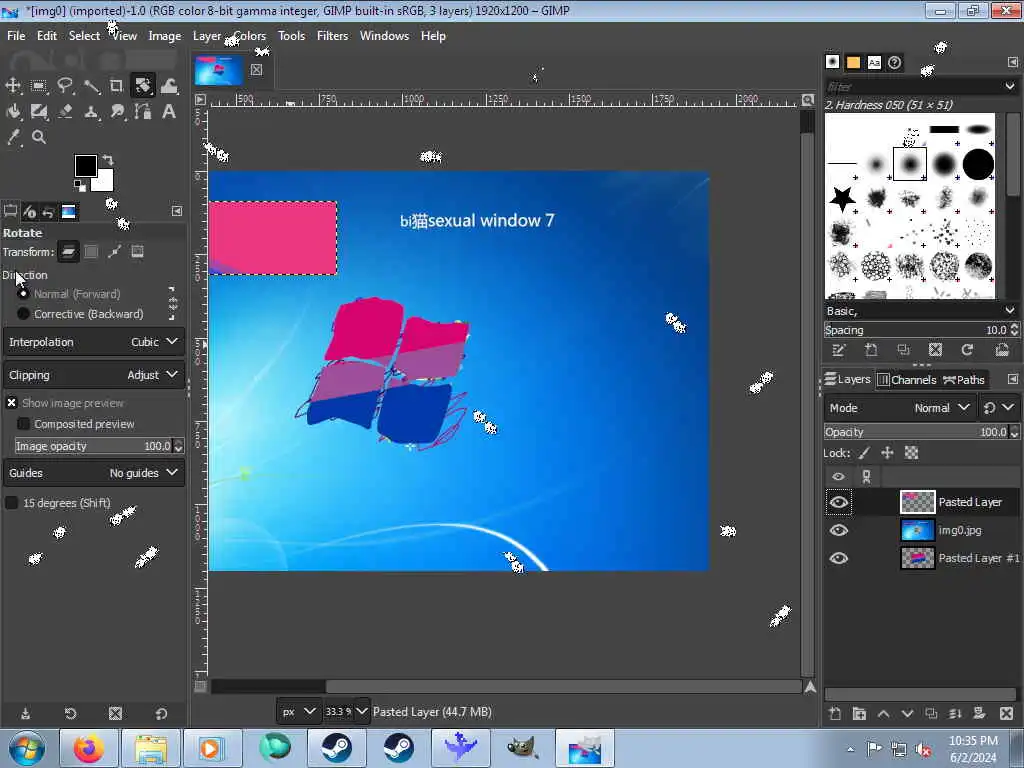The width and height of the screenshot is (1024, 768).
Task: Open the Clipping Adjust dropdown
Action: pyautogui.click(x=94, y=375)
